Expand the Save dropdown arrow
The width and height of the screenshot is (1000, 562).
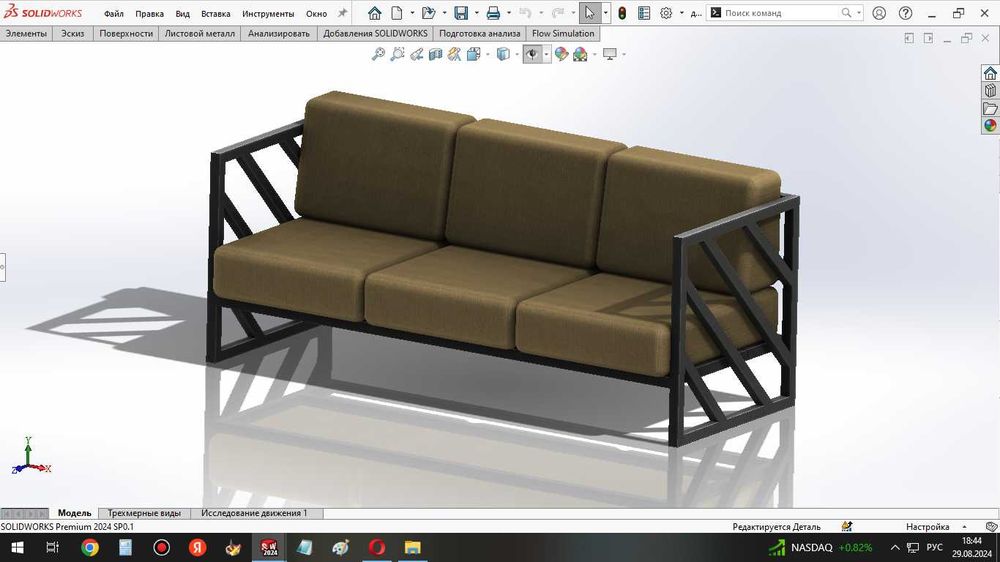pyautogui.click(x=476, y=13)
